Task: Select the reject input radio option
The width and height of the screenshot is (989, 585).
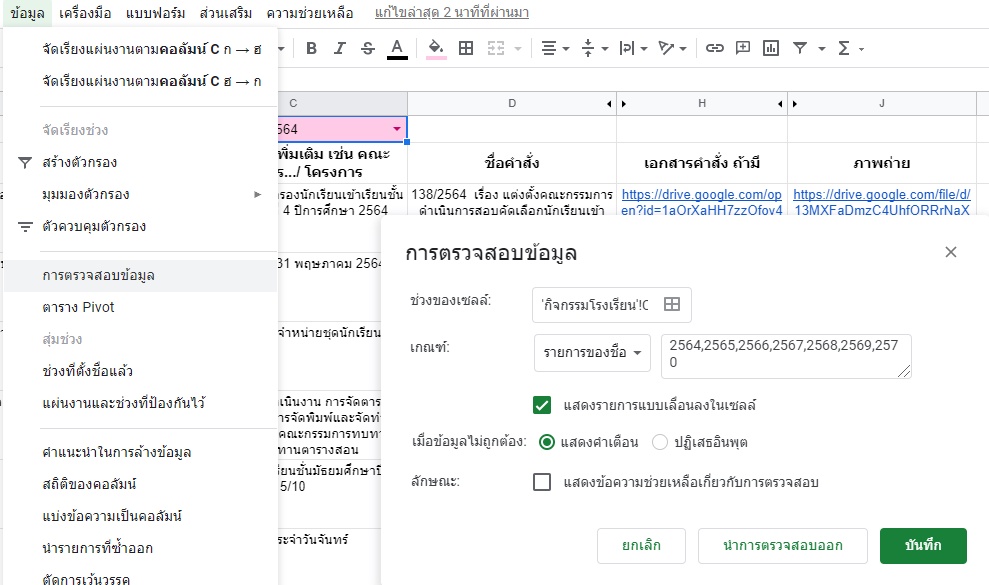Action: tap(660, 442)
